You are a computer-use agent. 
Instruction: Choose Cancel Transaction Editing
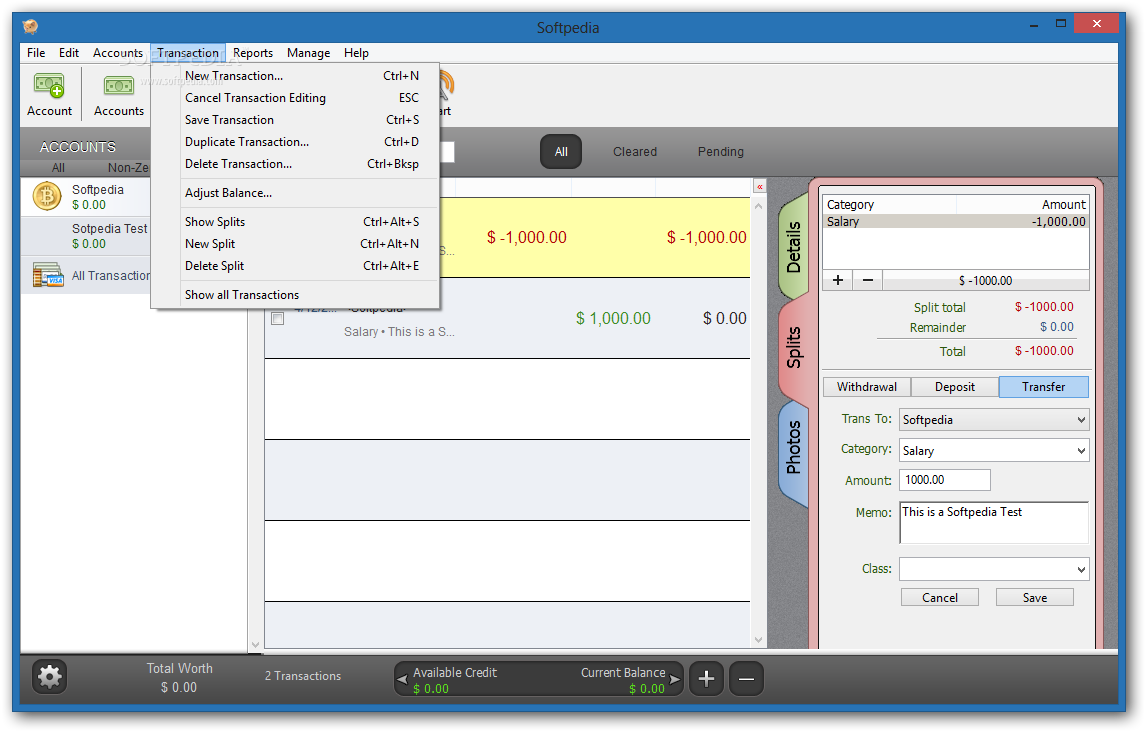(295, 98)
